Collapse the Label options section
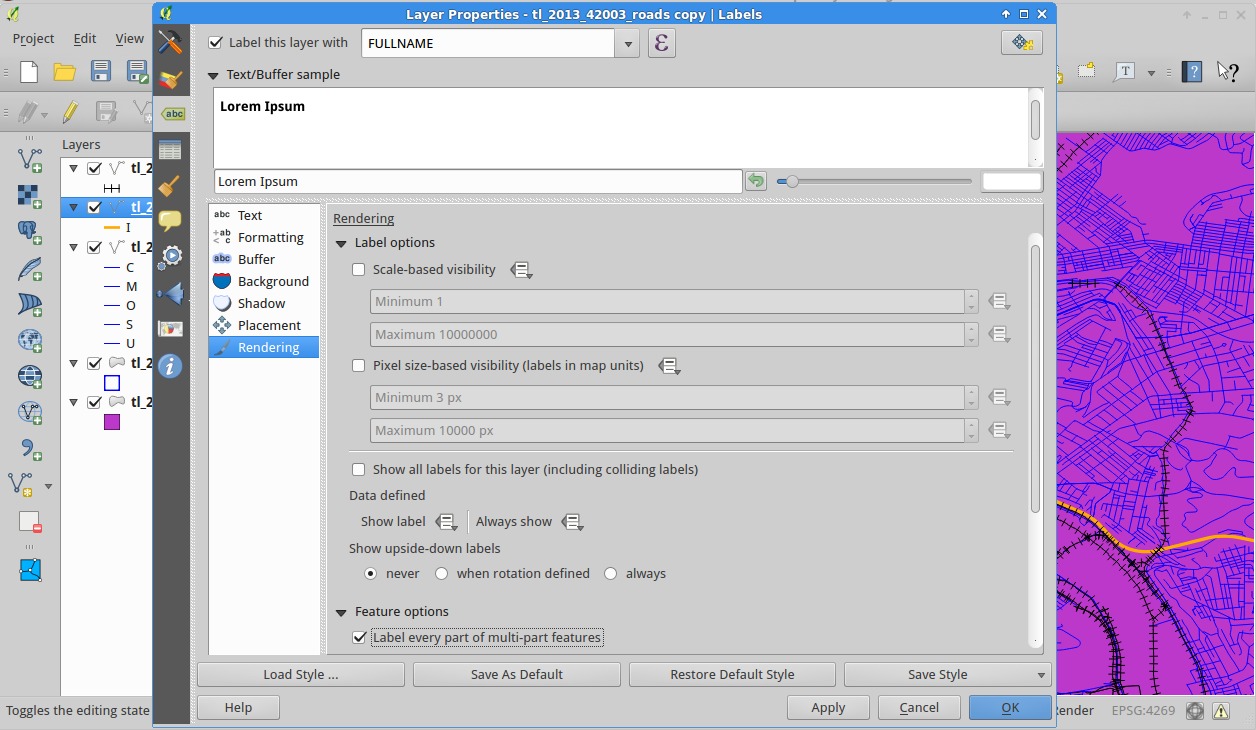The image size is (1256, 730). point(341,243)
